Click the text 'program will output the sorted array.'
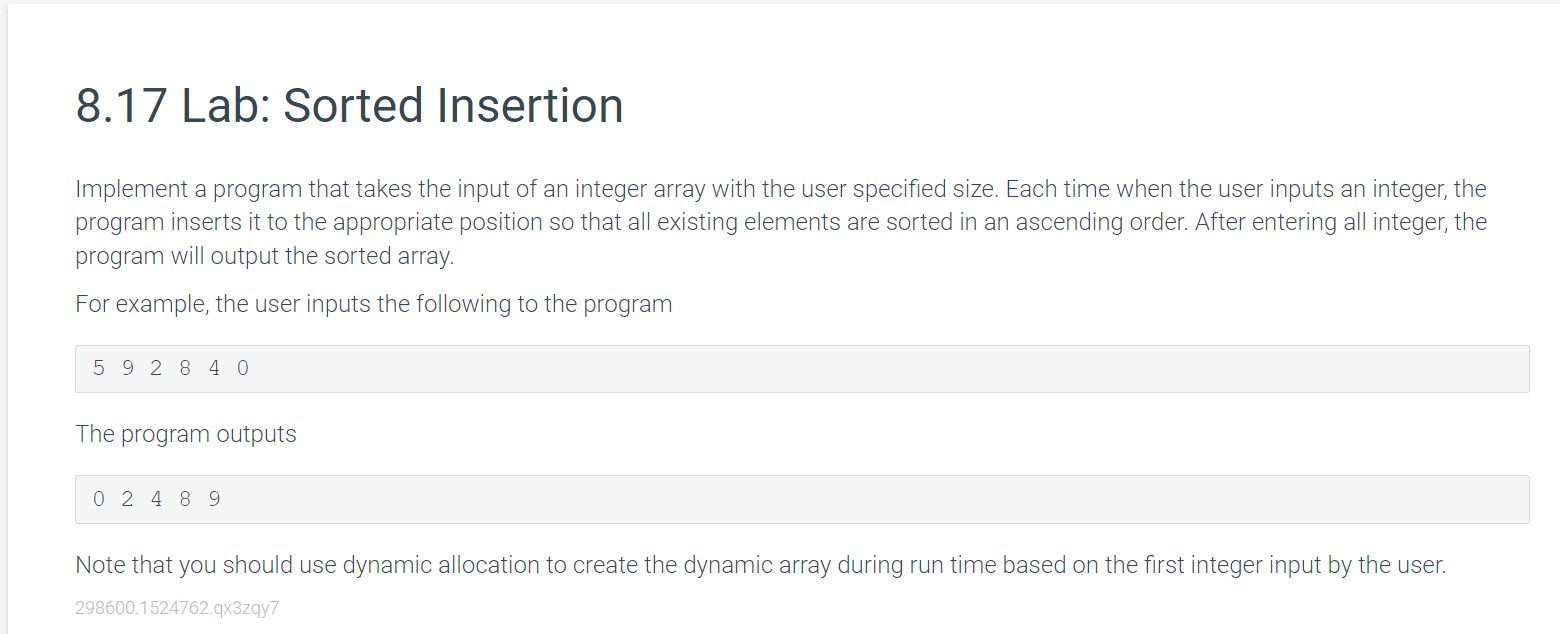 coord(265,255)
